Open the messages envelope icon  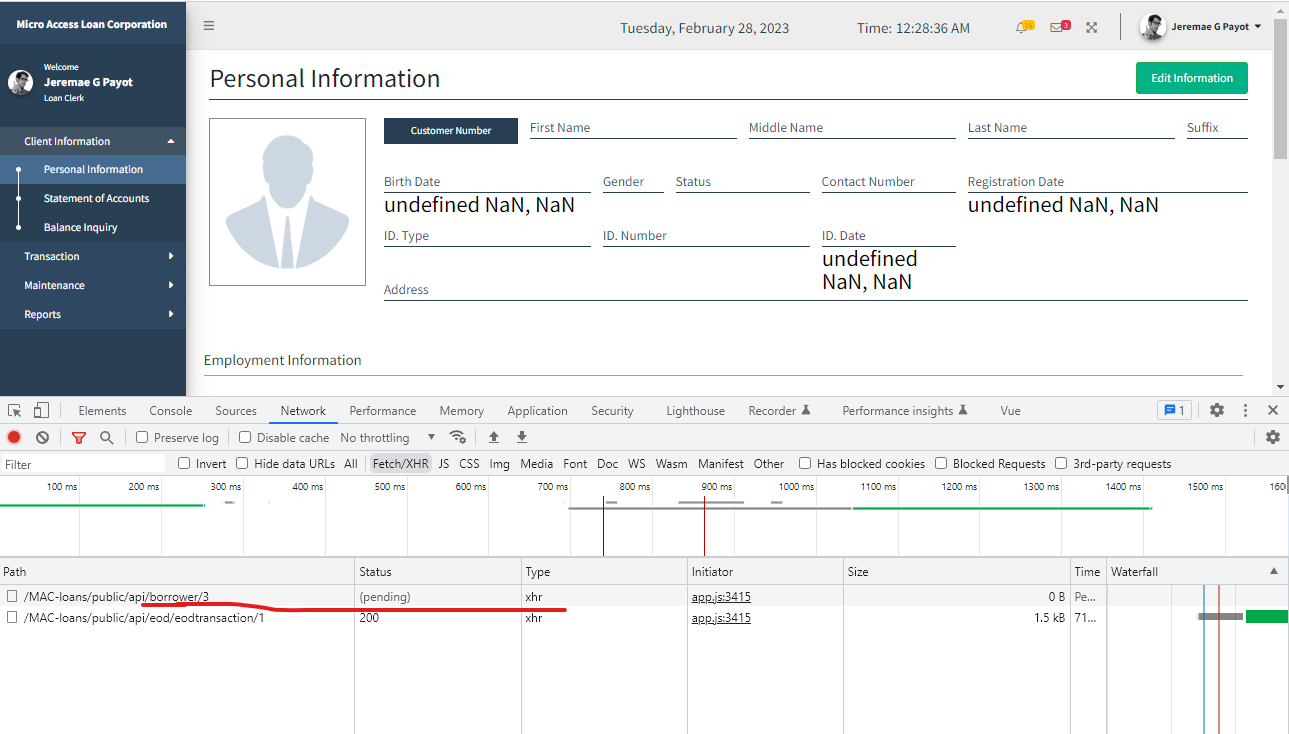click(x=1057, y=27)
